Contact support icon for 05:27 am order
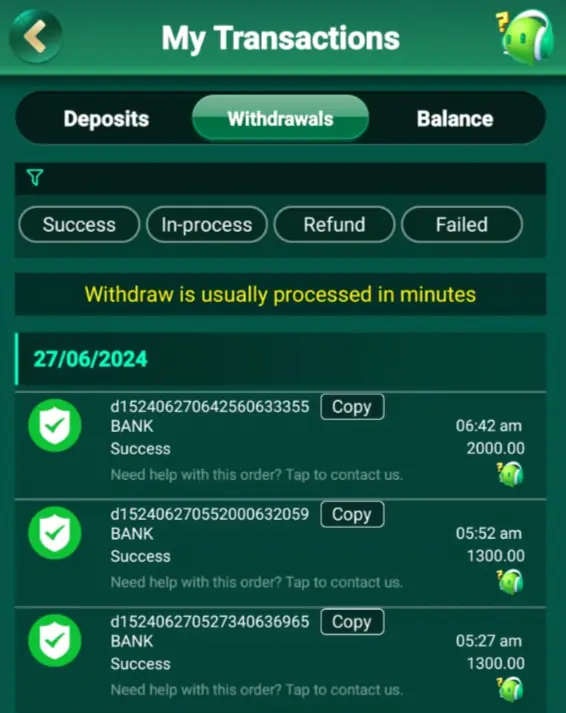 (510, 689)
